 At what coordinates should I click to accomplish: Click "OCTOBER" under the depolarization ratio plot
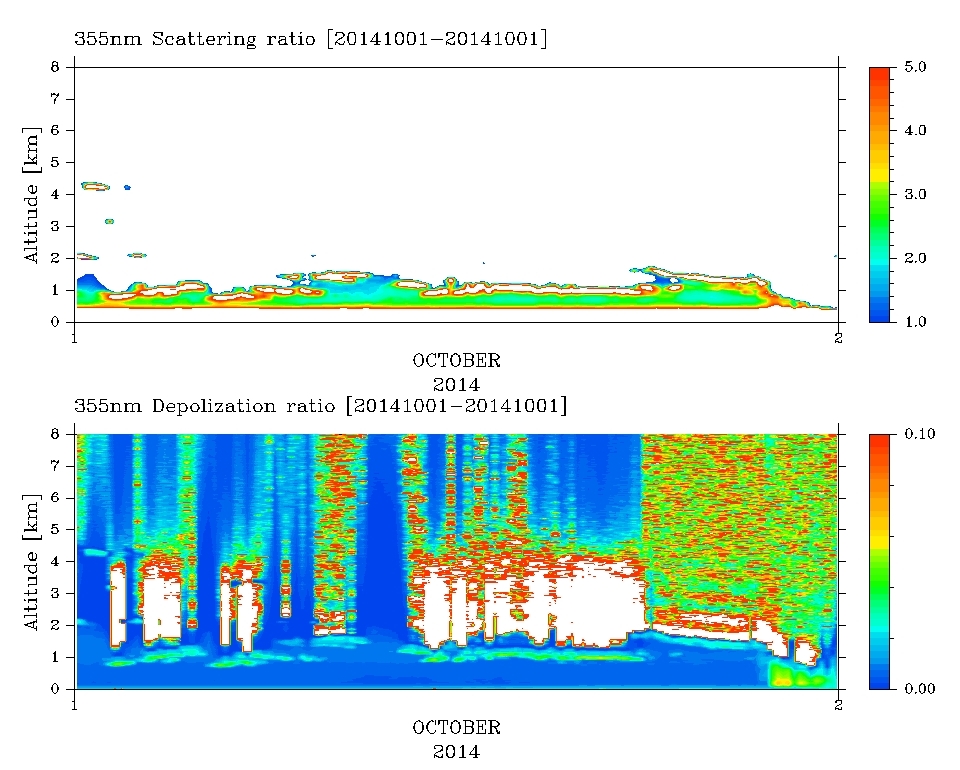[456, 728]
